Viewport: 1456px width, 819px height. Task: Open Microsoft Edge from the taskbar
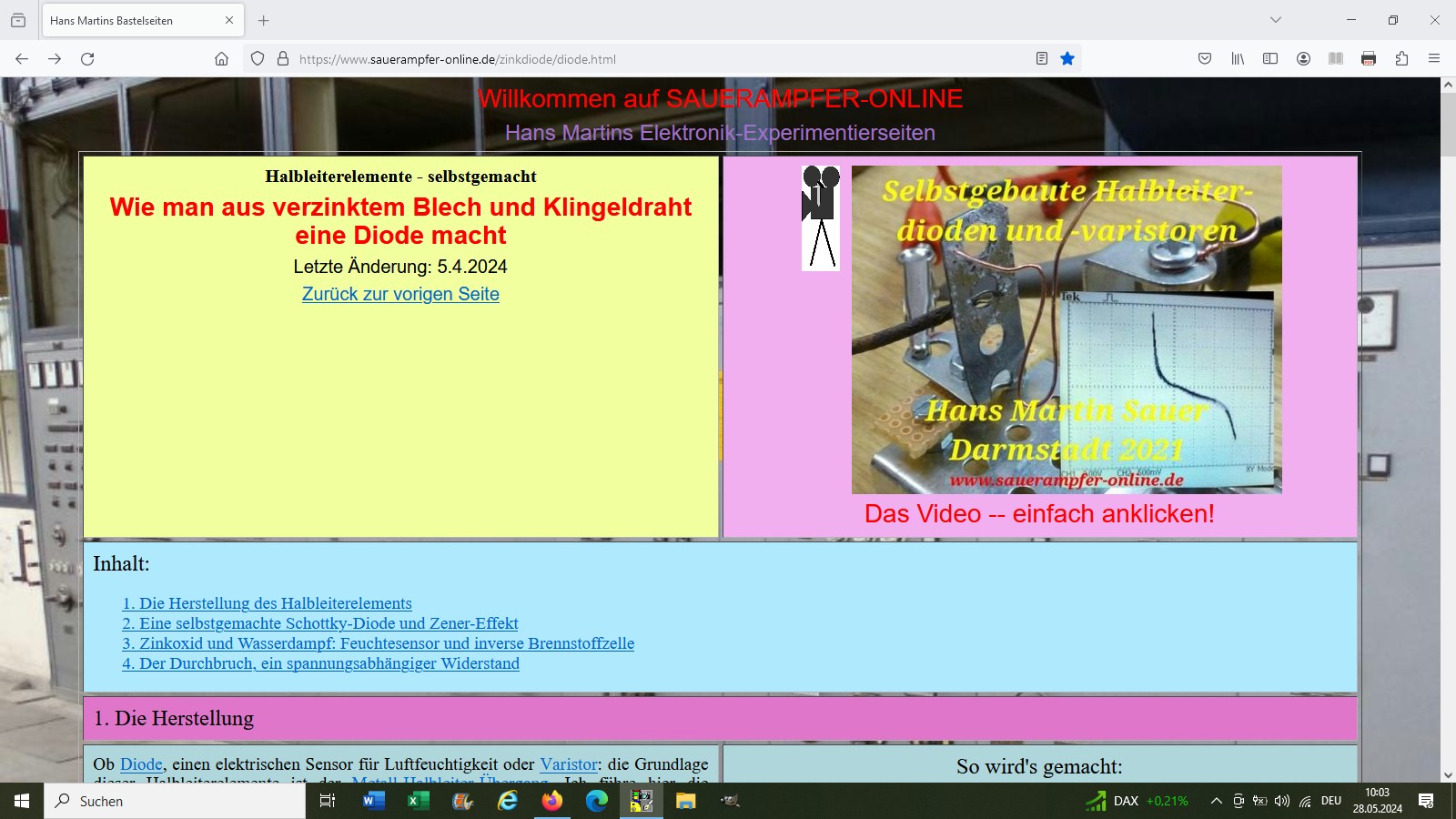pos(597,801)
